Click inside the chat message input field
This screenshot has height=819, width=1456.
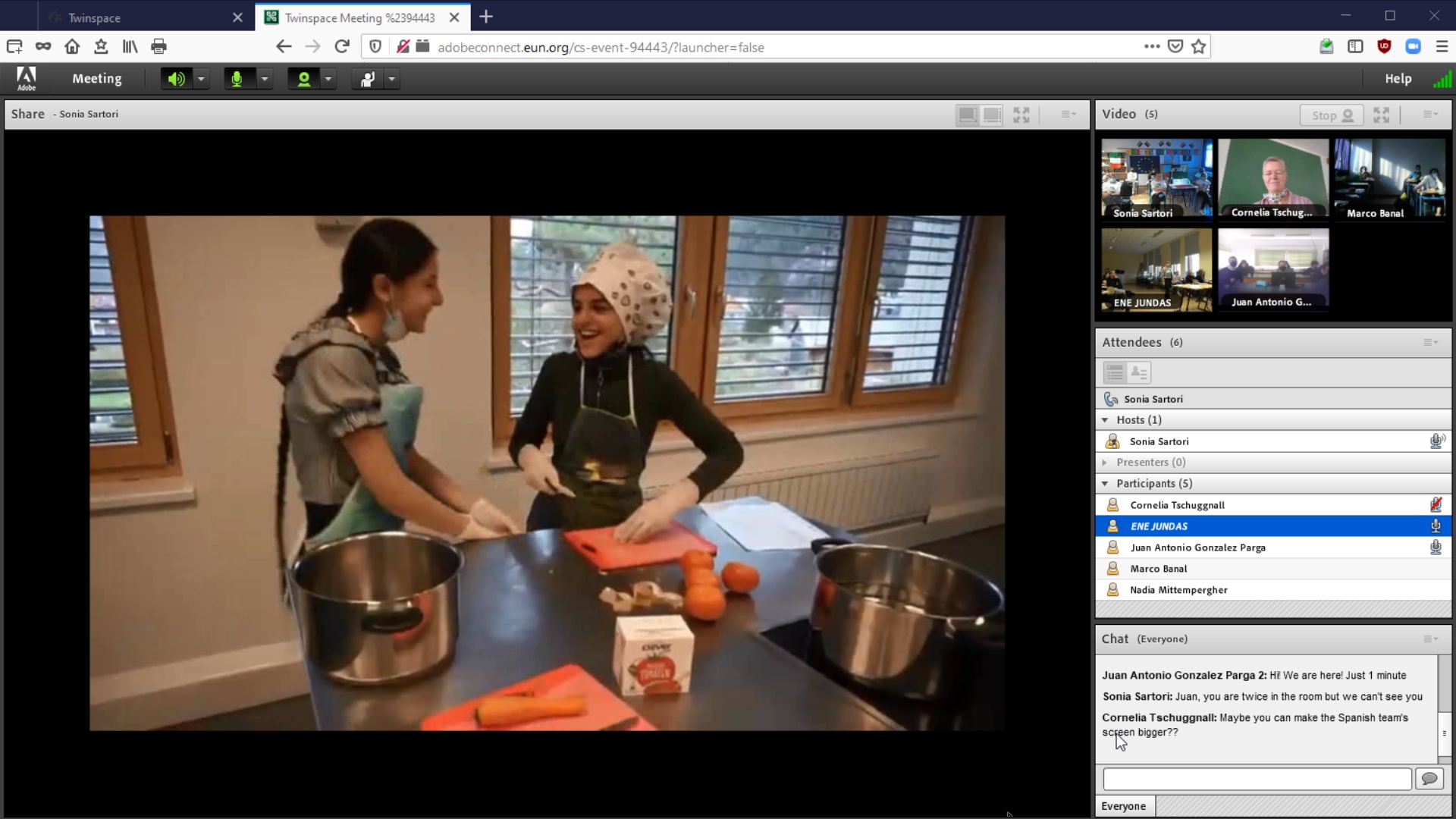click(1257, 779)
